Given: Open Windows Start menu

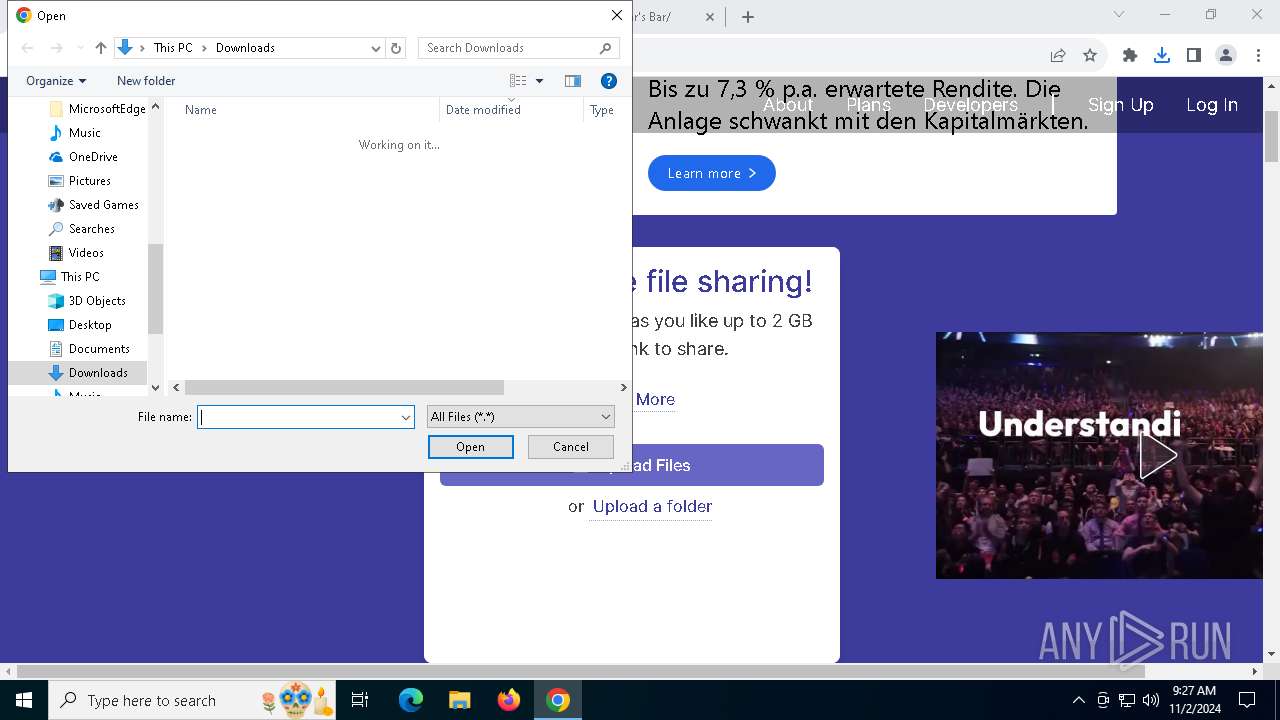Looking at the screenshot, I should click(24, 700).
